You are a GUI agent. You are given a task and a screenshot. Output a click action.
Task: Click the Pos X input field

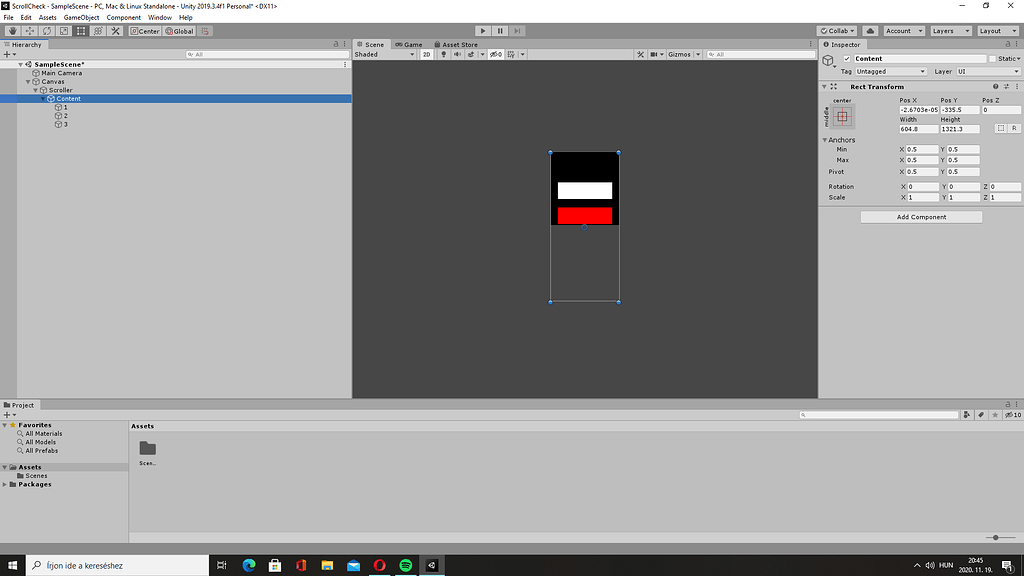(x=917, y=109)
